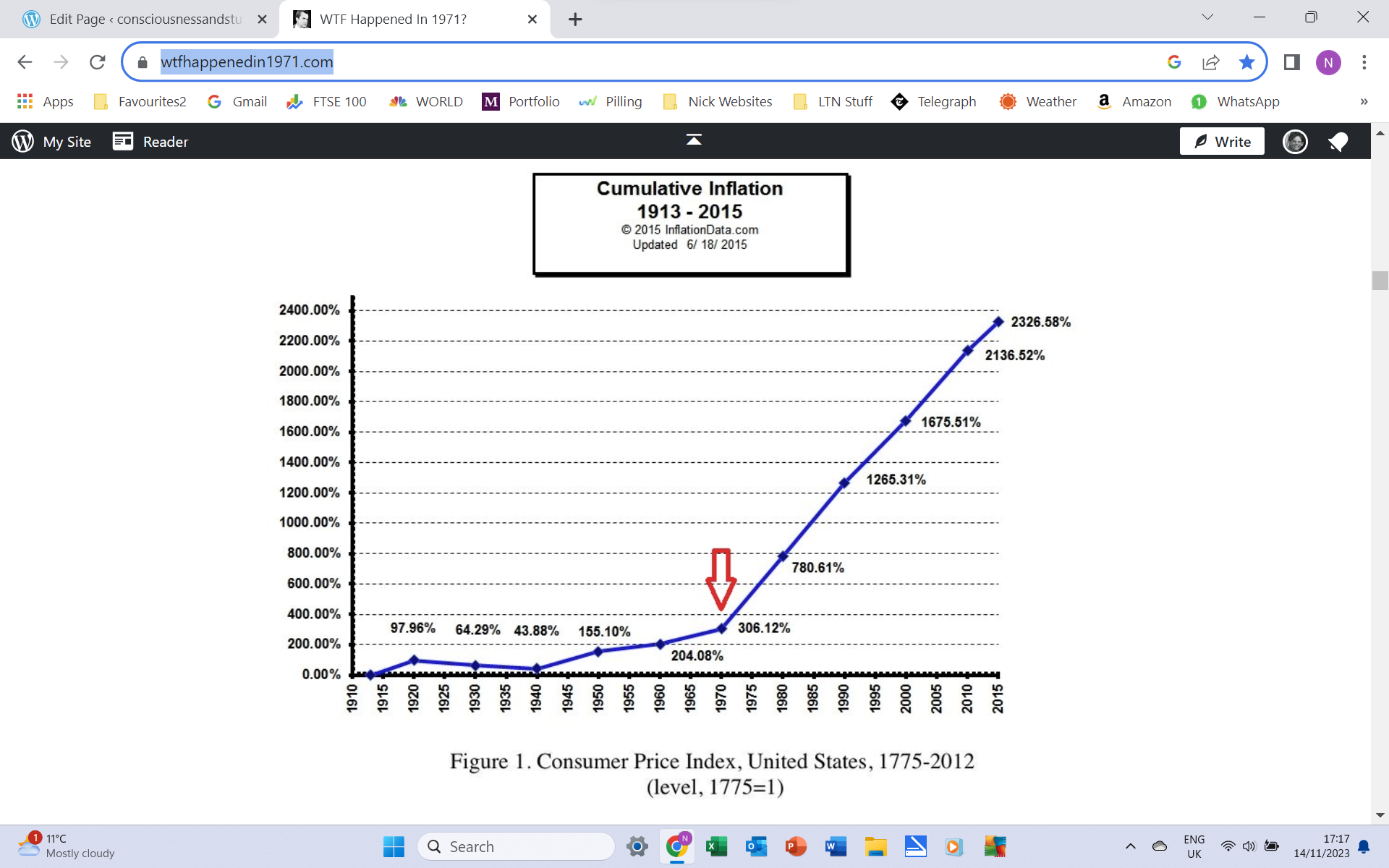The width and height of the screenshot is (1389, 868).
Task: Reload the current page
Action: click(98, 62)
